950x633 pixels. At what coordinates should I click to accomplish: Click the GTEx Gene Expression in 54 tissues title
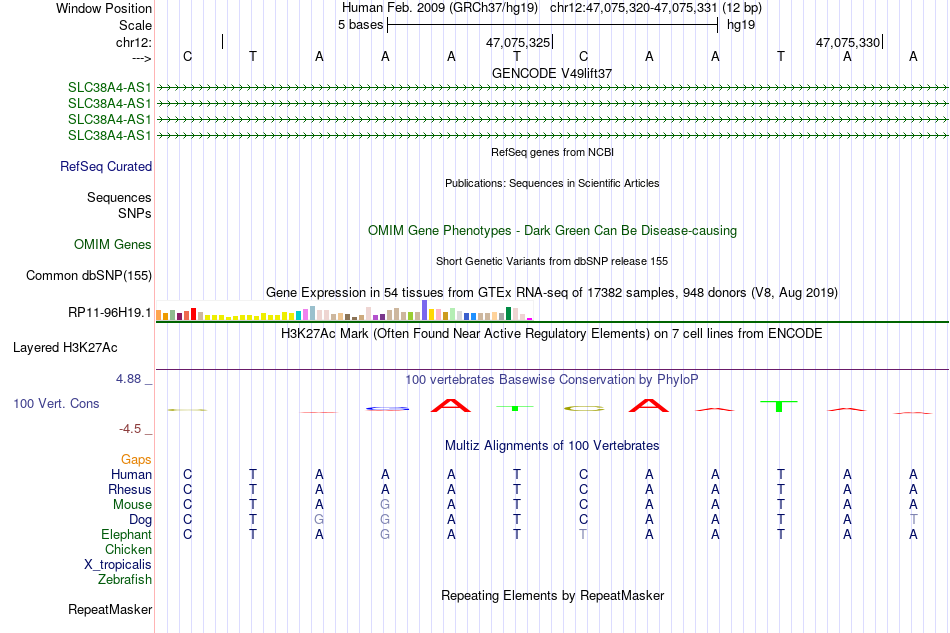pyautogui.click(x=552, y=293)
